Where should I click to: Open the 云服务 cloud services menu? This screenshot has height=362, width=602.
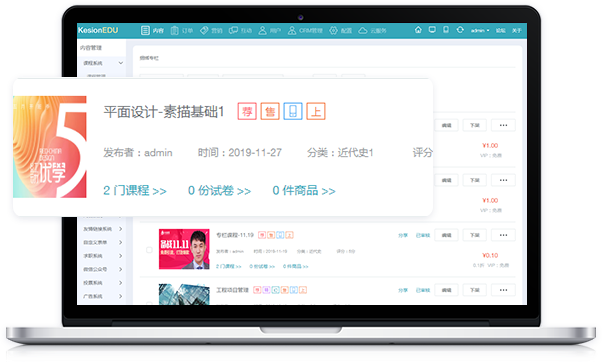coord(372,30)
